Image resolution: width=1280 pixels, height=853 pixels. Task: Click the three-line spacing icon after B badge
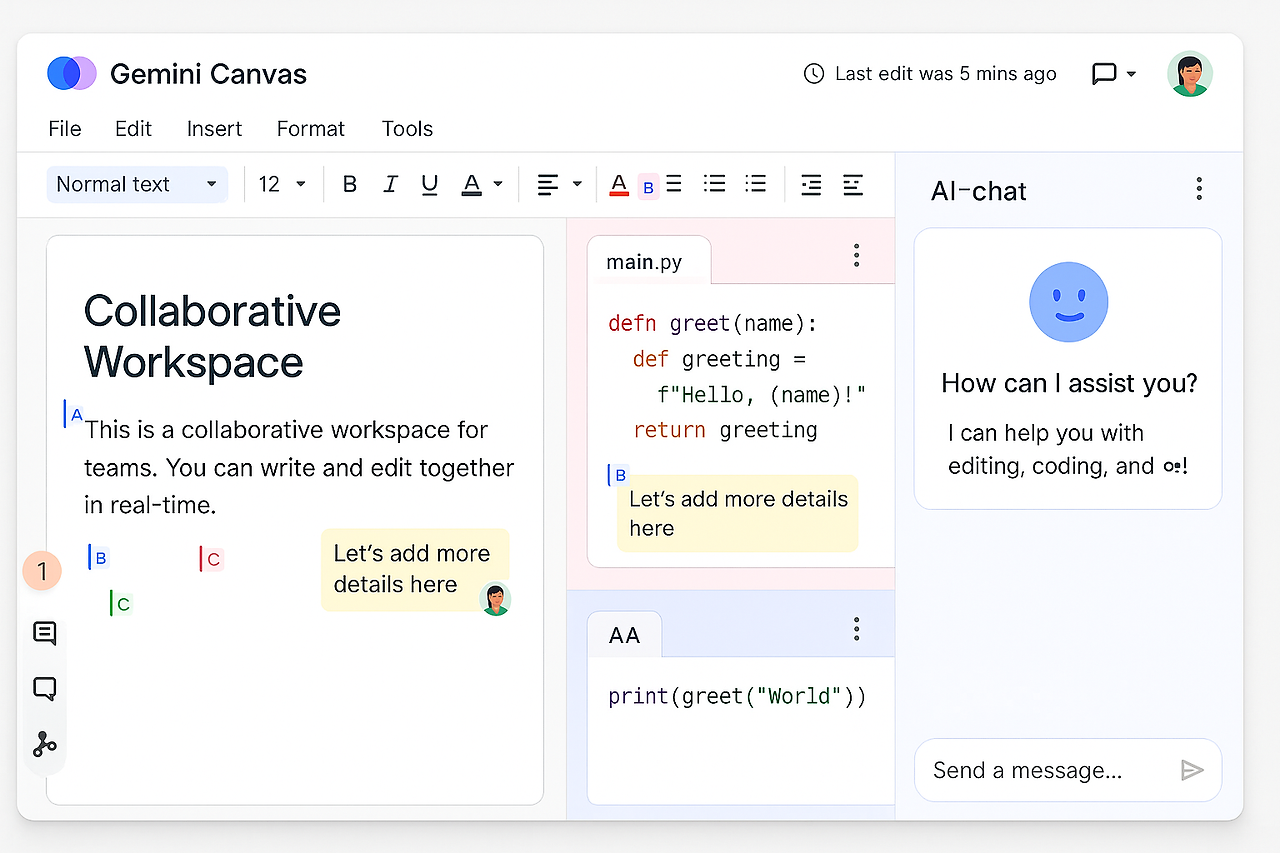[x=674, y=184]
